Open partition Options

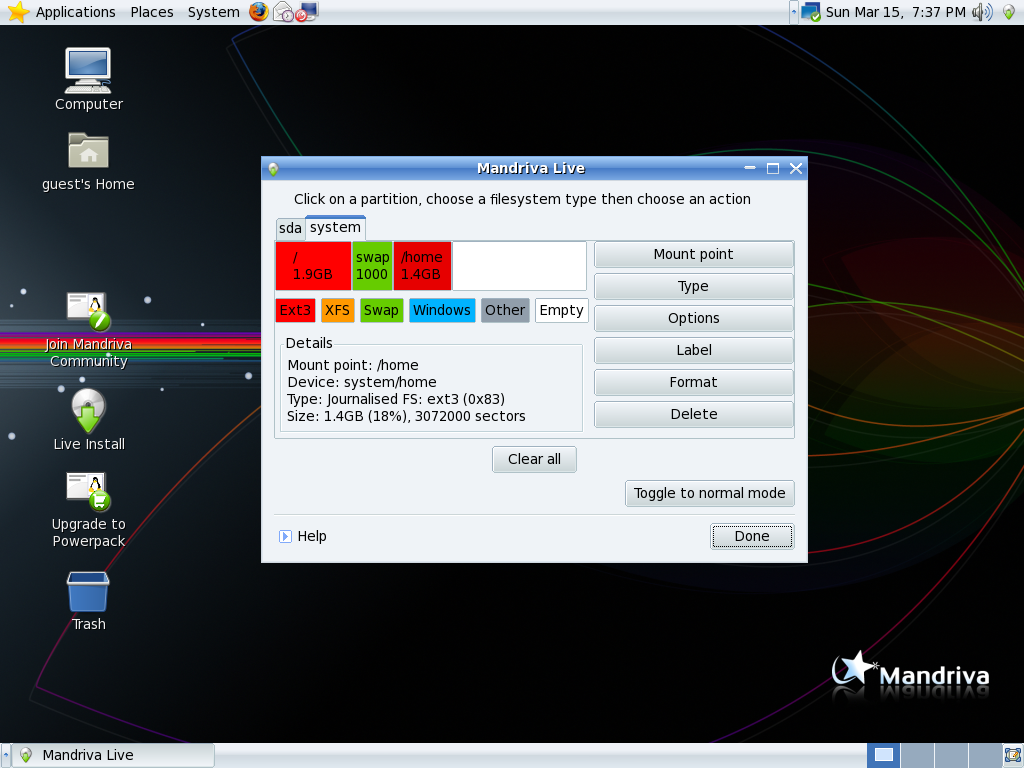click(x=694, y=318)
